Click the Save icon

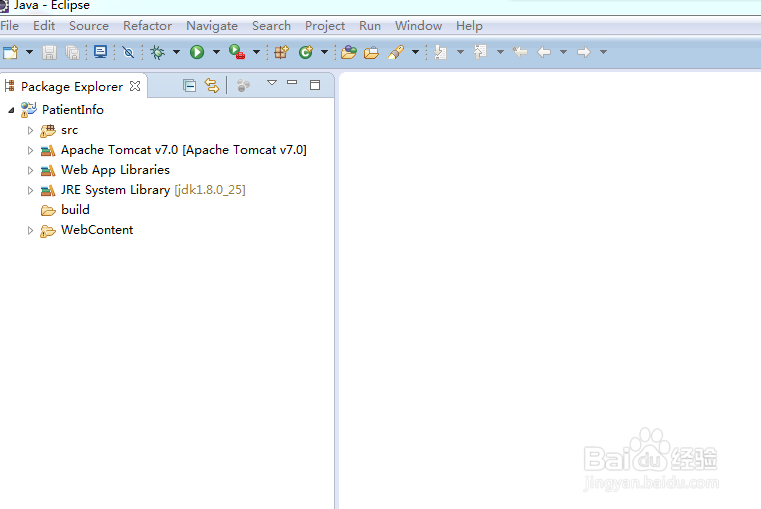pyautogui.click(x=50, y=52)
